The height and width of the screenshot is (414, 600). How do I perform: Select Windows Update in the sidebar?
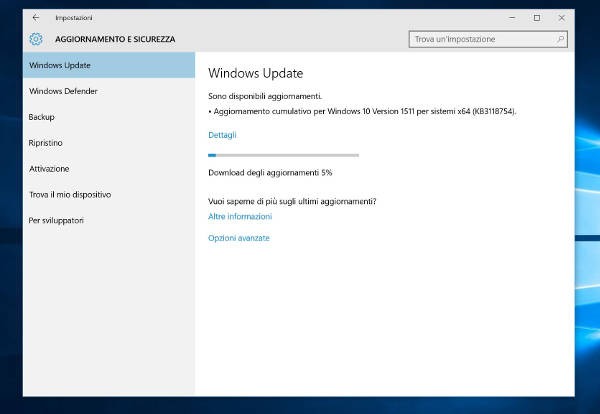[109, 65]
